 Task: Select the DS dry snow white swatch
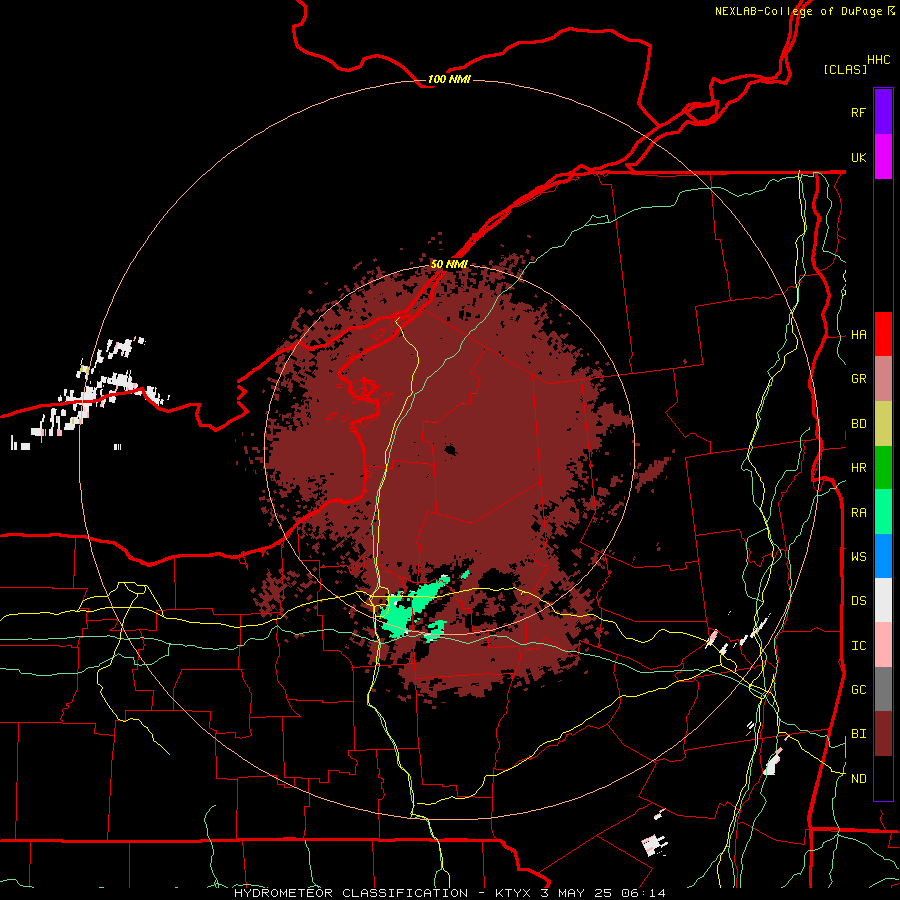[x=883, y=600]
